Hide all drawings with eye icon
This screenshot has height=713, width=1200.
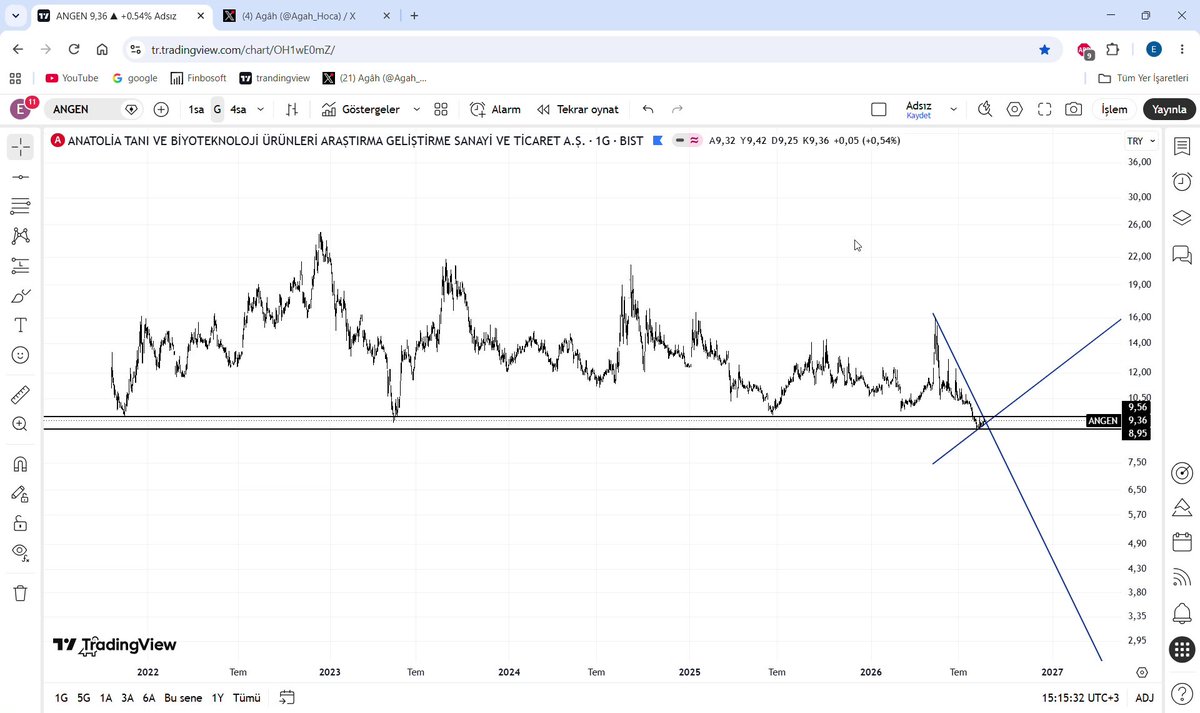(x=20, y=552)
